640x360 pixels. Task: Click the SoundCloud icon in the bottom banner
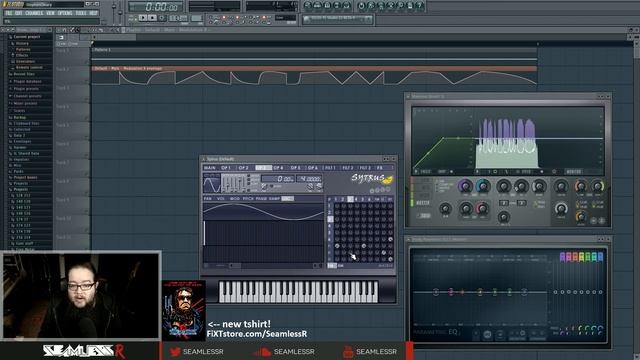262,351
